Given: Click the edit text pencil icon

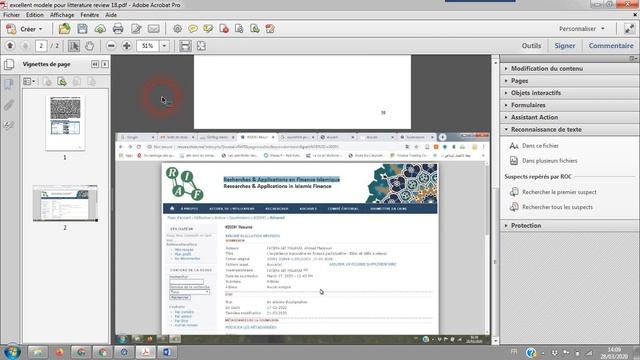Looking at the screenshot, I should tap(136, 29).
